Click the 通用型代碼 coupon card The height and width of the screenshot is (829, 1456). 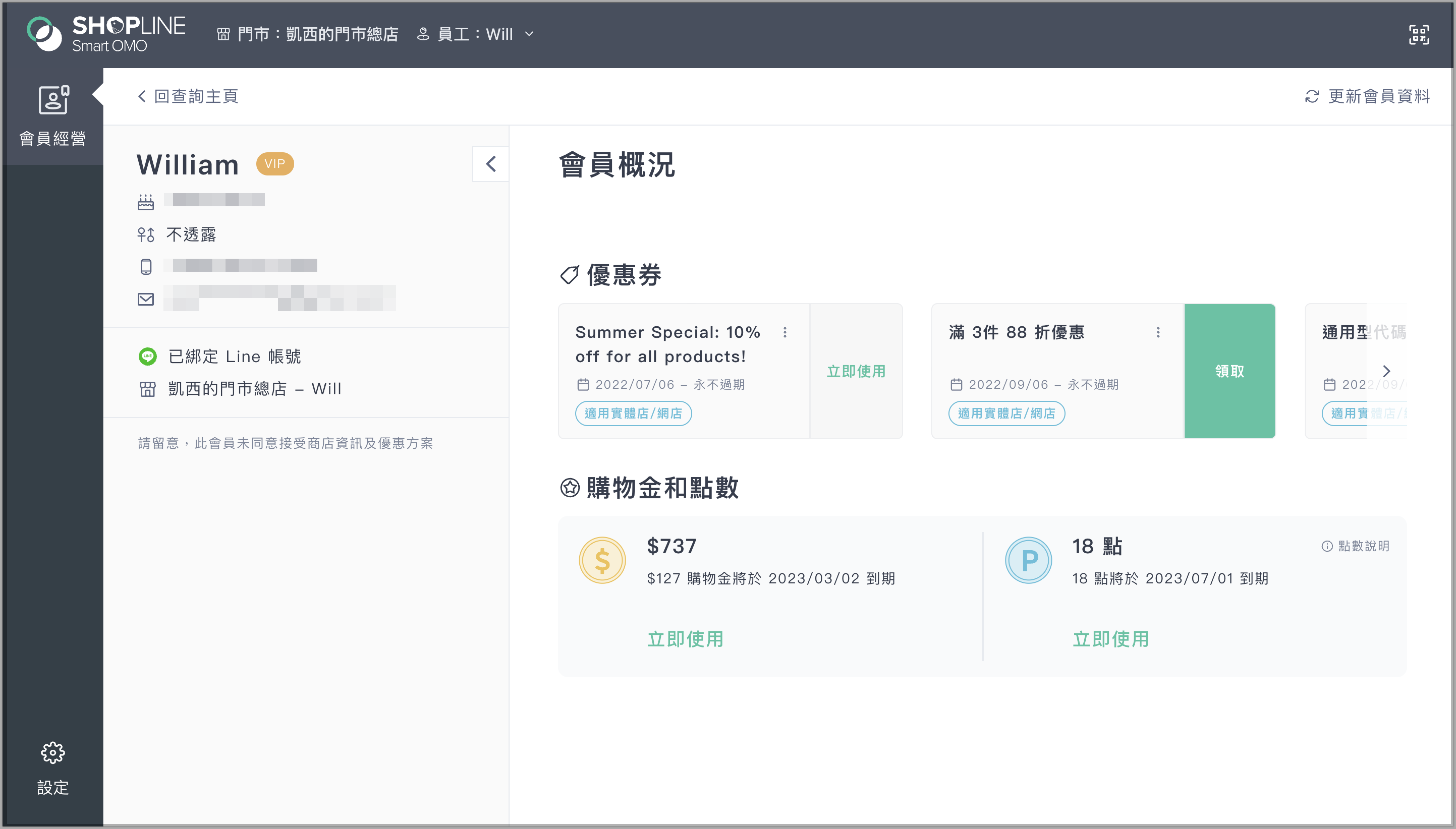pos(1356,371)
